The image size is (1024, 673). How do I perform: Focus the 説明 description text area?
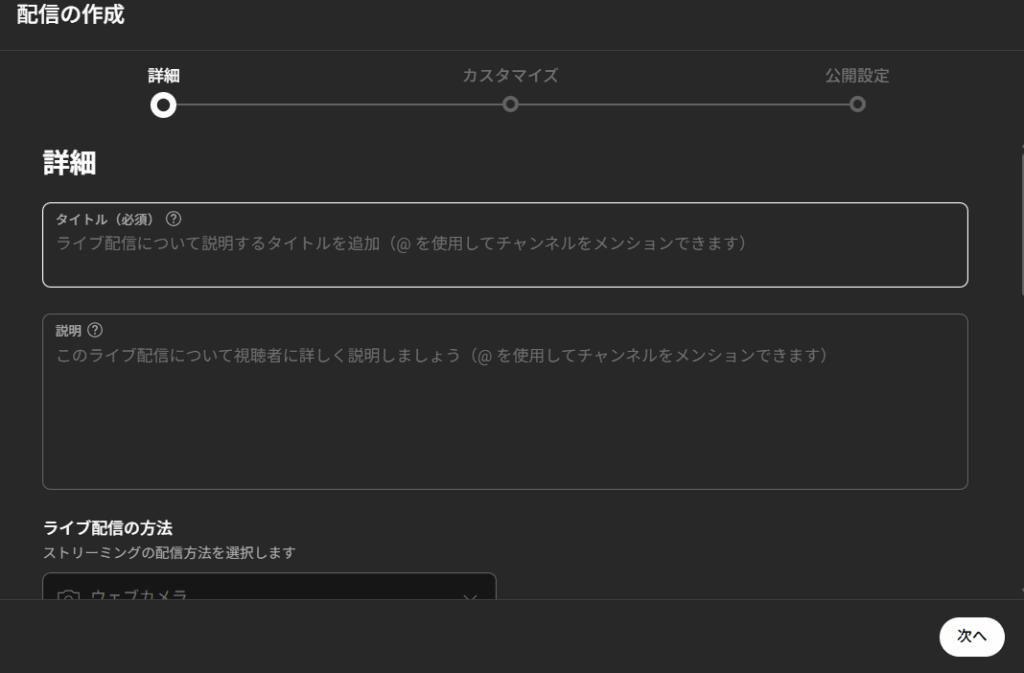coord(505,401)
